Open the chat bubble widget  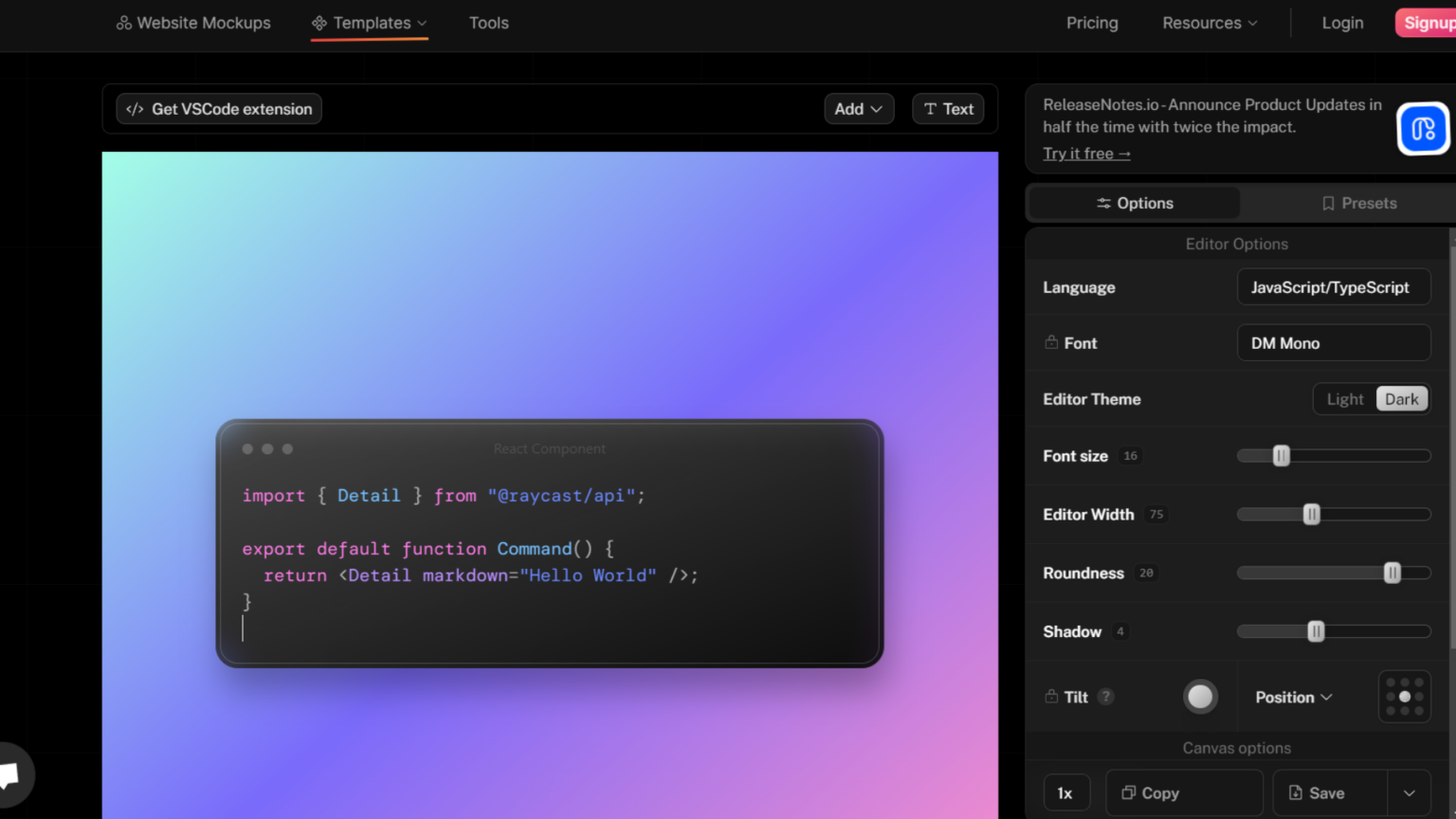click(11, 775)
